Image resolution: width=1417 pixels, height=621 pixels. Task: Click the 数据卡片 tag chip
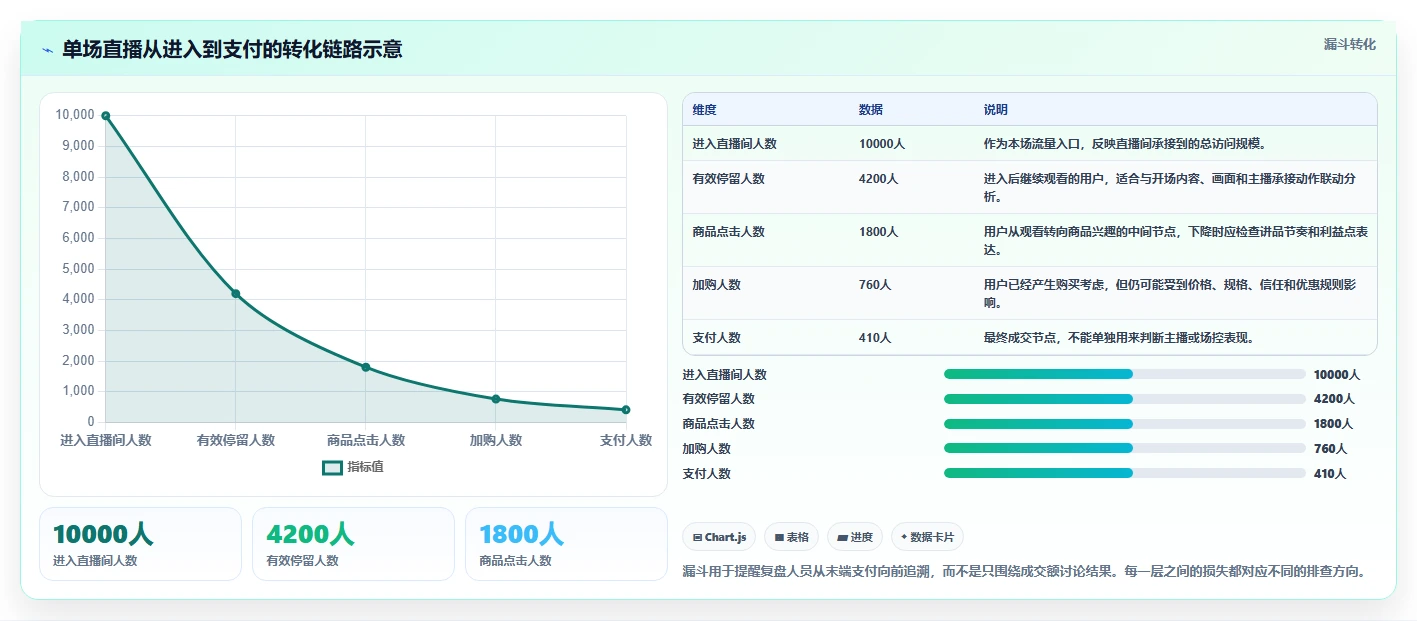927,537
